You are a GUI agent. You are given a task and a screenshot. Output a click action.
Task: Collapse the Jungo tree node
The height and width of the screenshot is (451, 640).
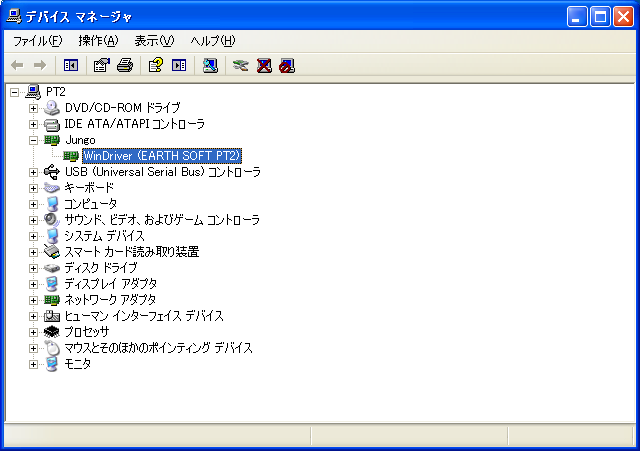point(33,140)
